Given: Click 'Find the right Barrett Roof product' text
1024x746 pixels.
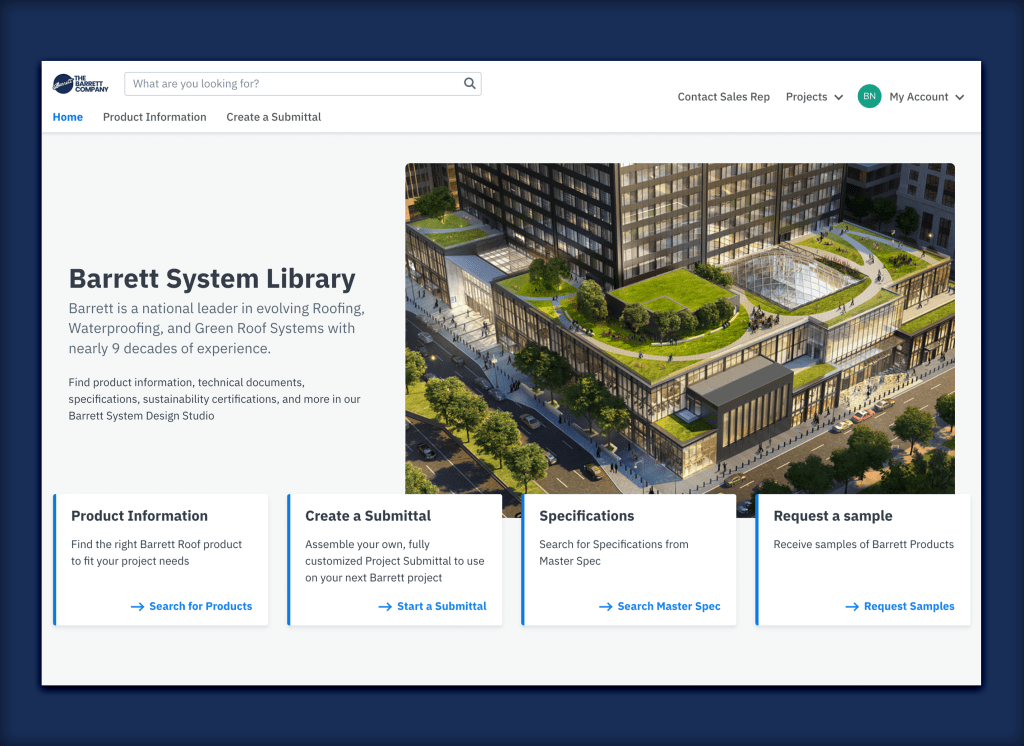Looking at the screenshot, I should coord(156,553).
